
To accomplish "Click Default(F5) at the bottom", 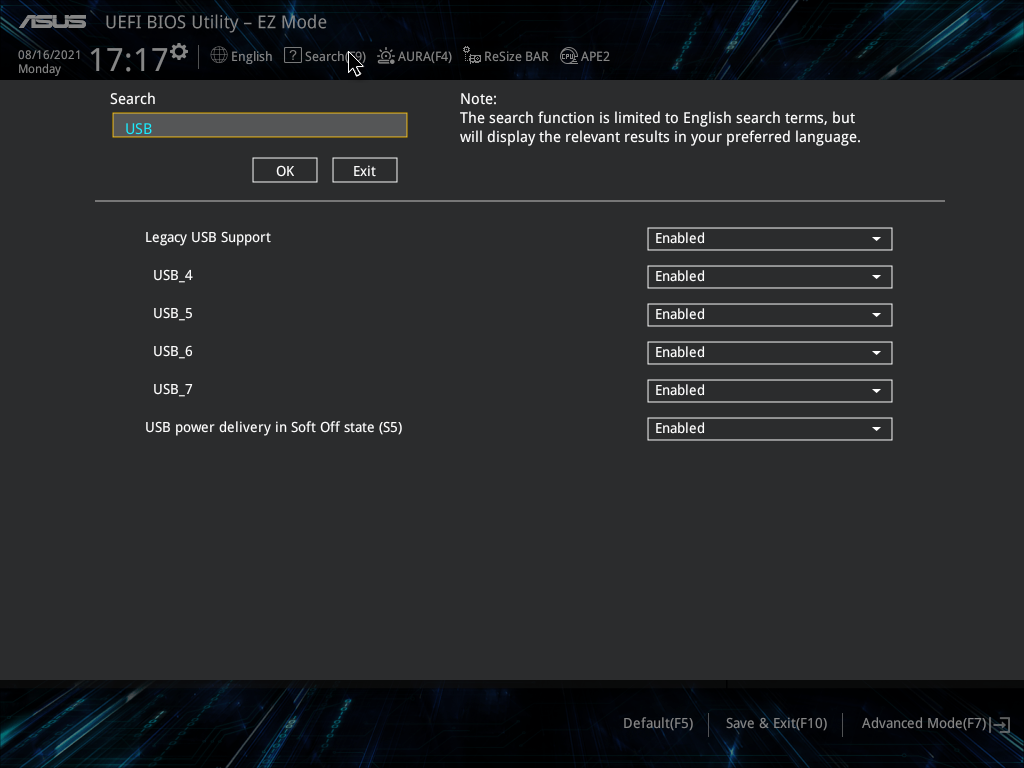I will 658,724.
